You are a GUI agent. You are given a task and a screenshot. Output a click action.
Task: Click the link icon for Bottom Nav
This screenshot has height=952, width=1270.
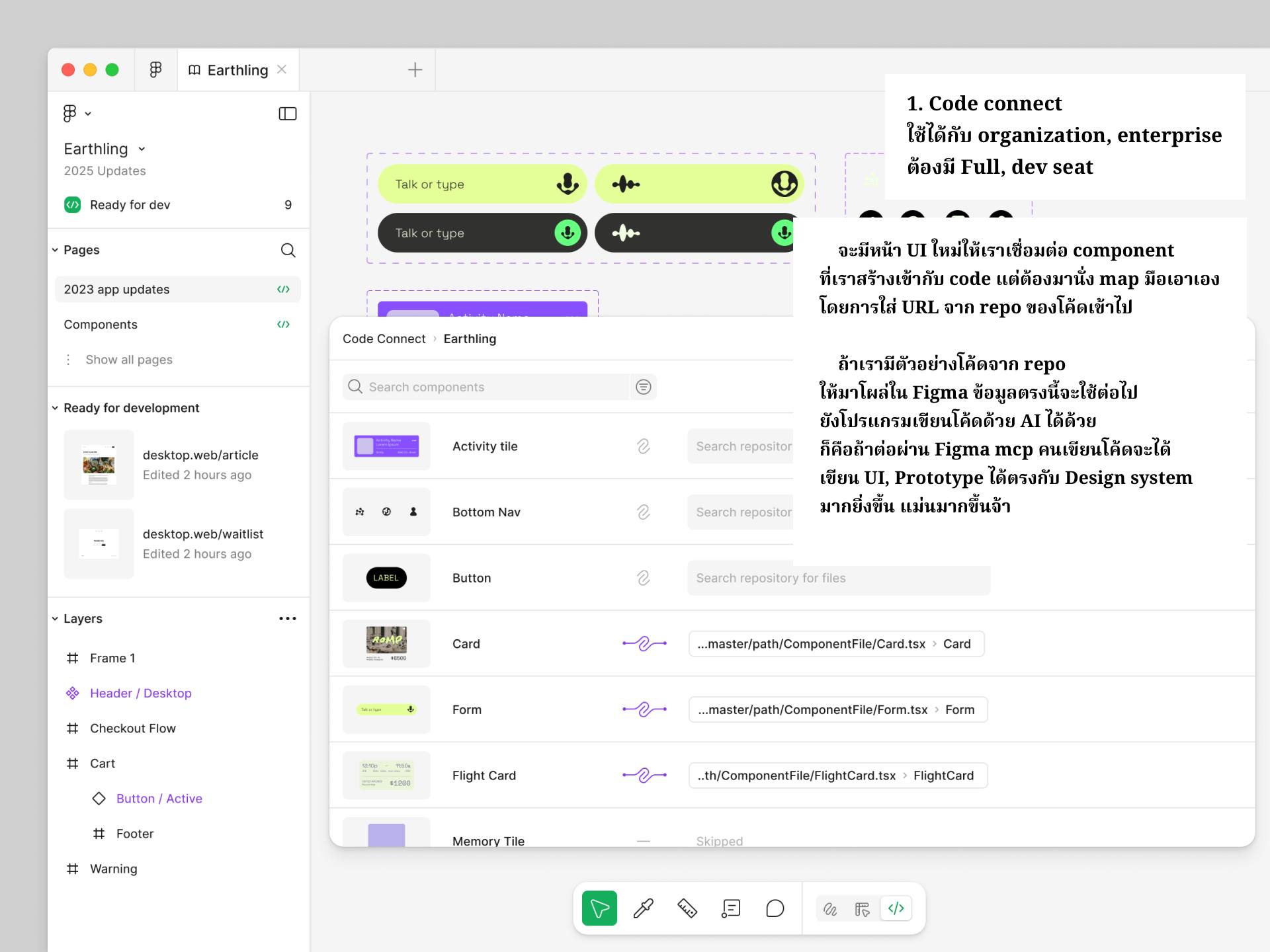(644, 512)
